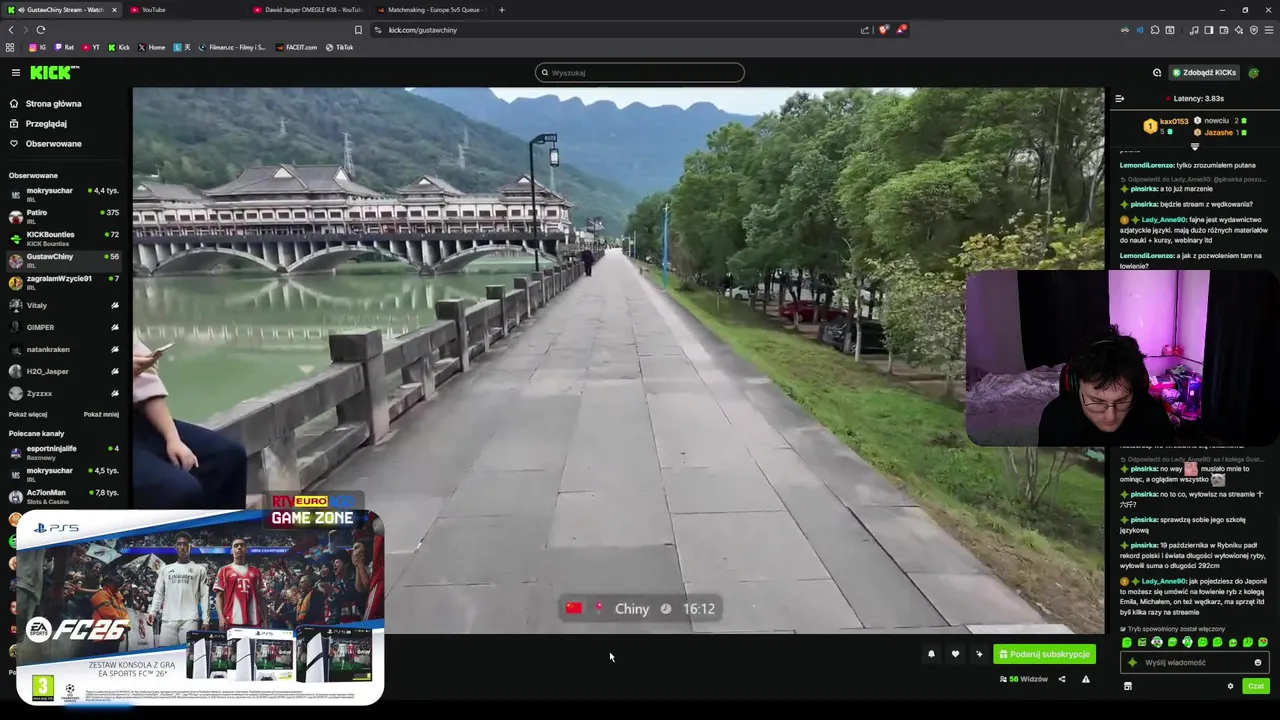Open Brave wallet icon in toolbar
The height and width of the screenshot is (720, 1280).
[1224, 30]
